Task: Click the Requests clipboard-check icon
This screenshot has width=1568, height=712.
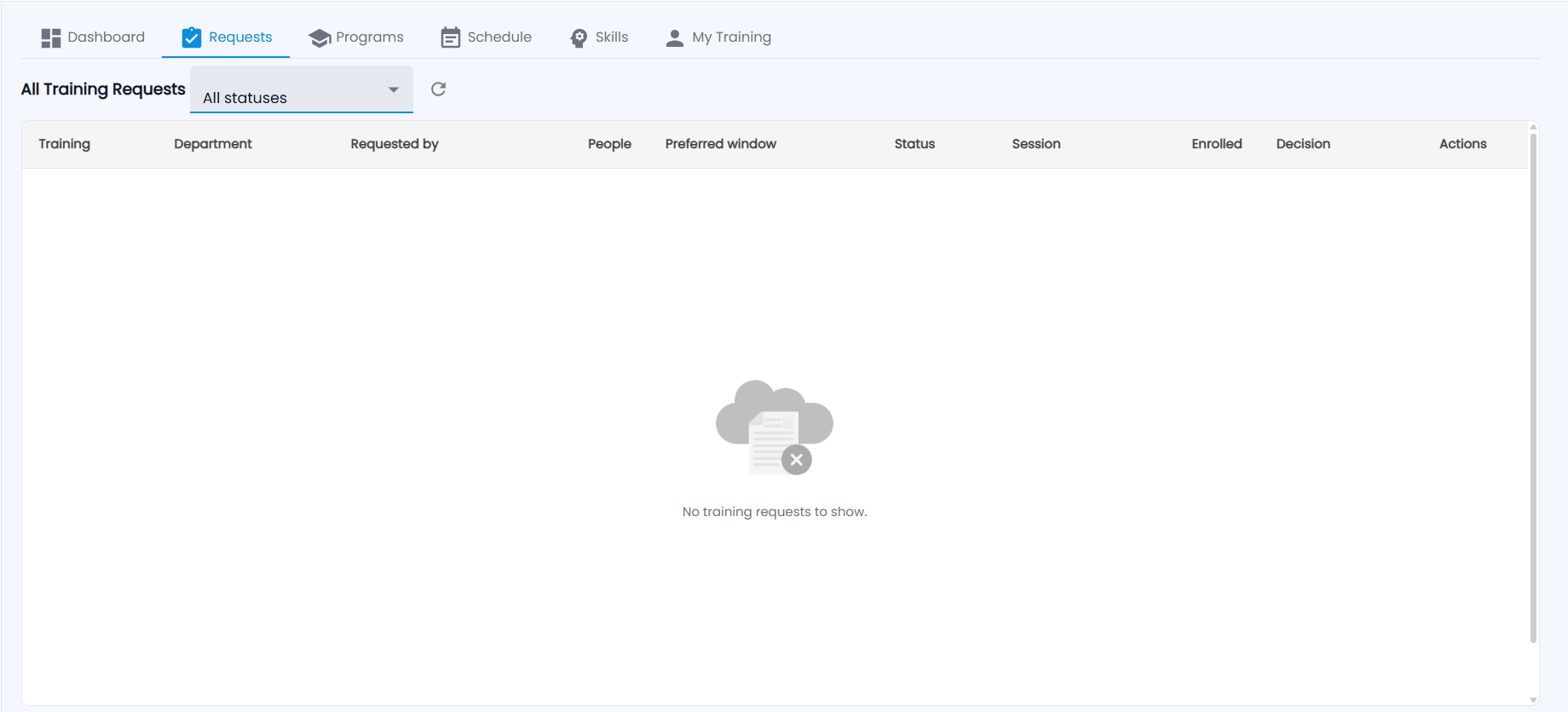Action: click(192, 37)
